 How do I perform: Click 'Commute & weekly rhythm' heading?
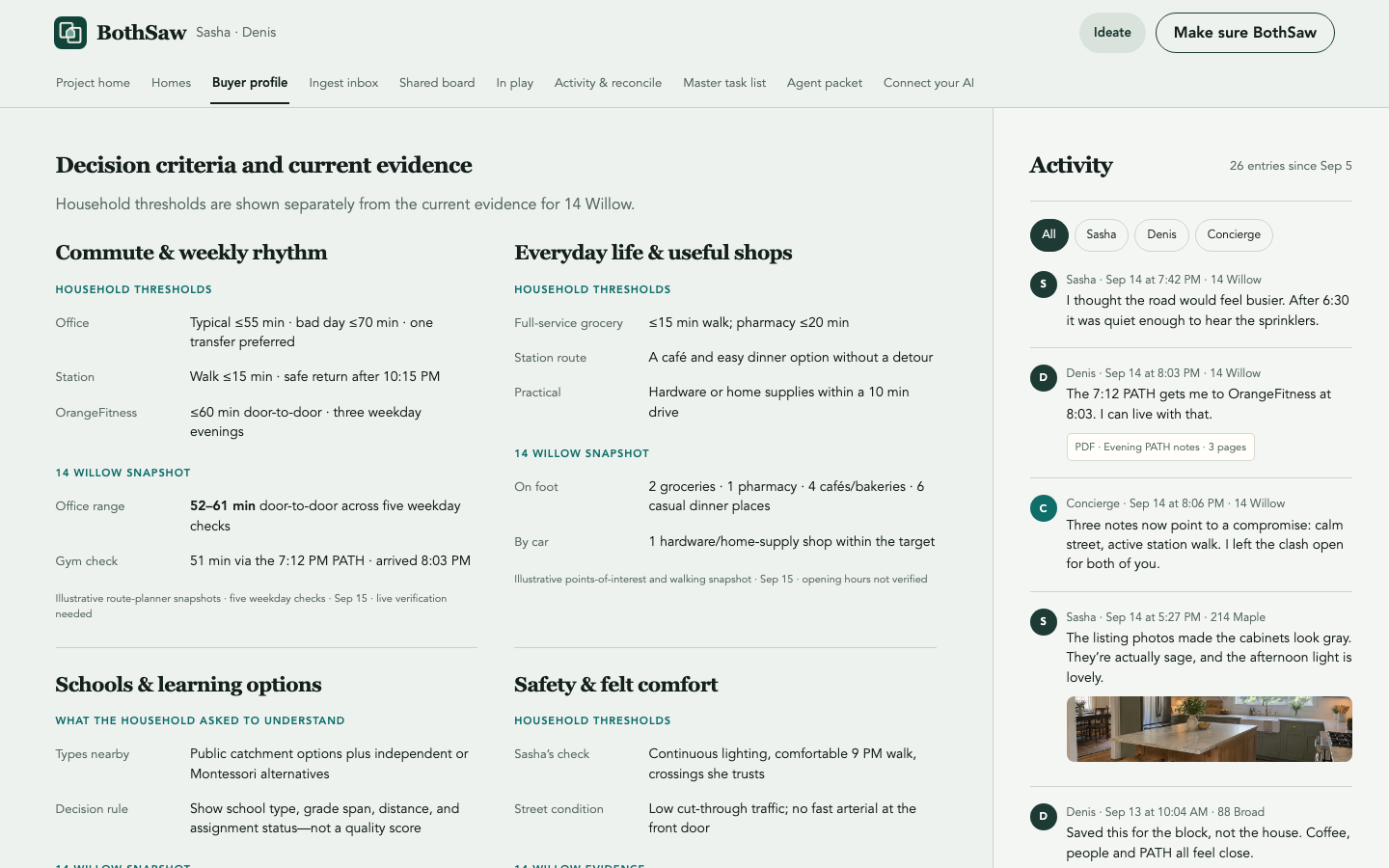tap(191, 253)
